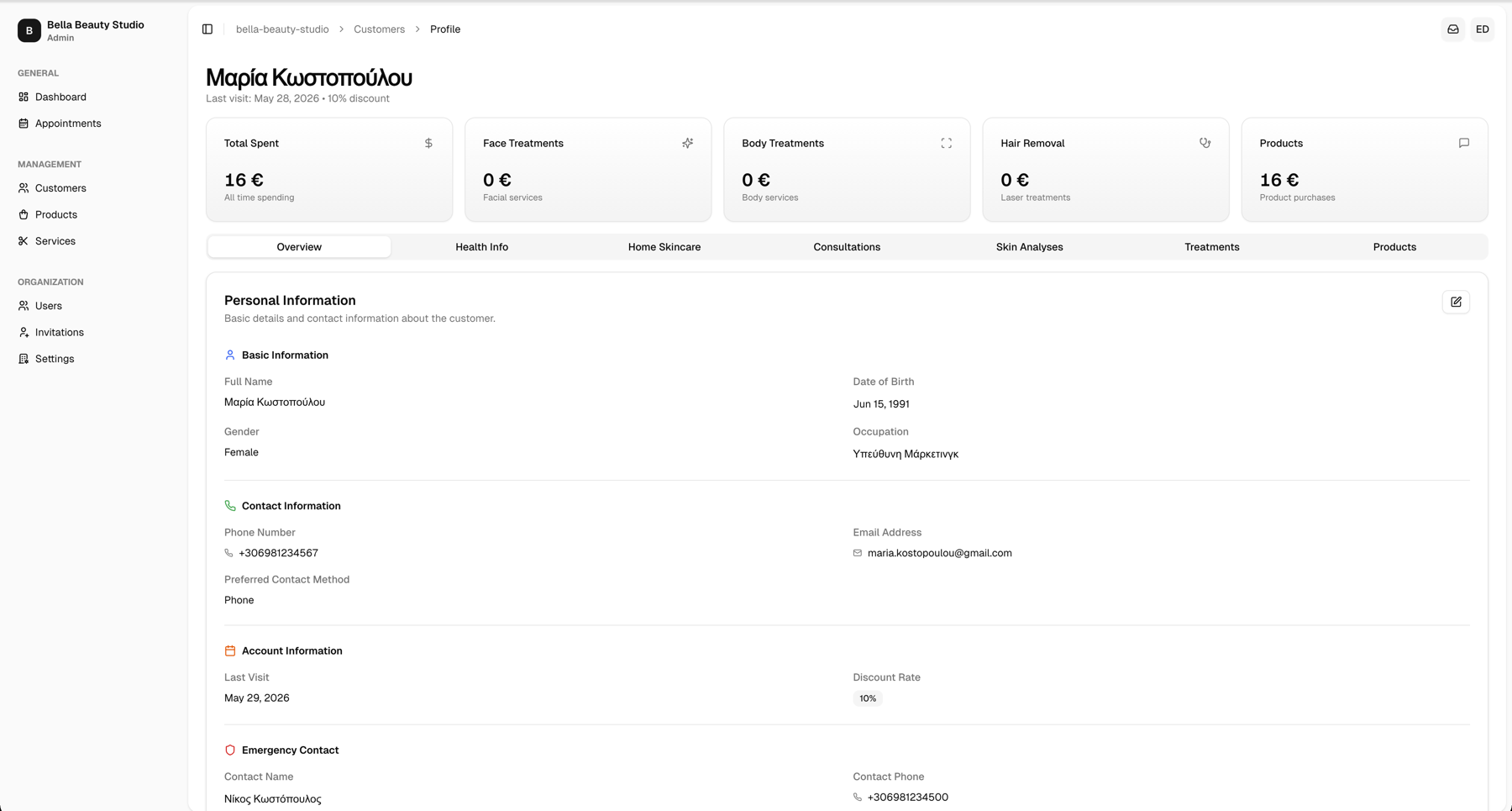Click emergency contact phone +306981234500
Screen dimensions: 1512x811
908,798
